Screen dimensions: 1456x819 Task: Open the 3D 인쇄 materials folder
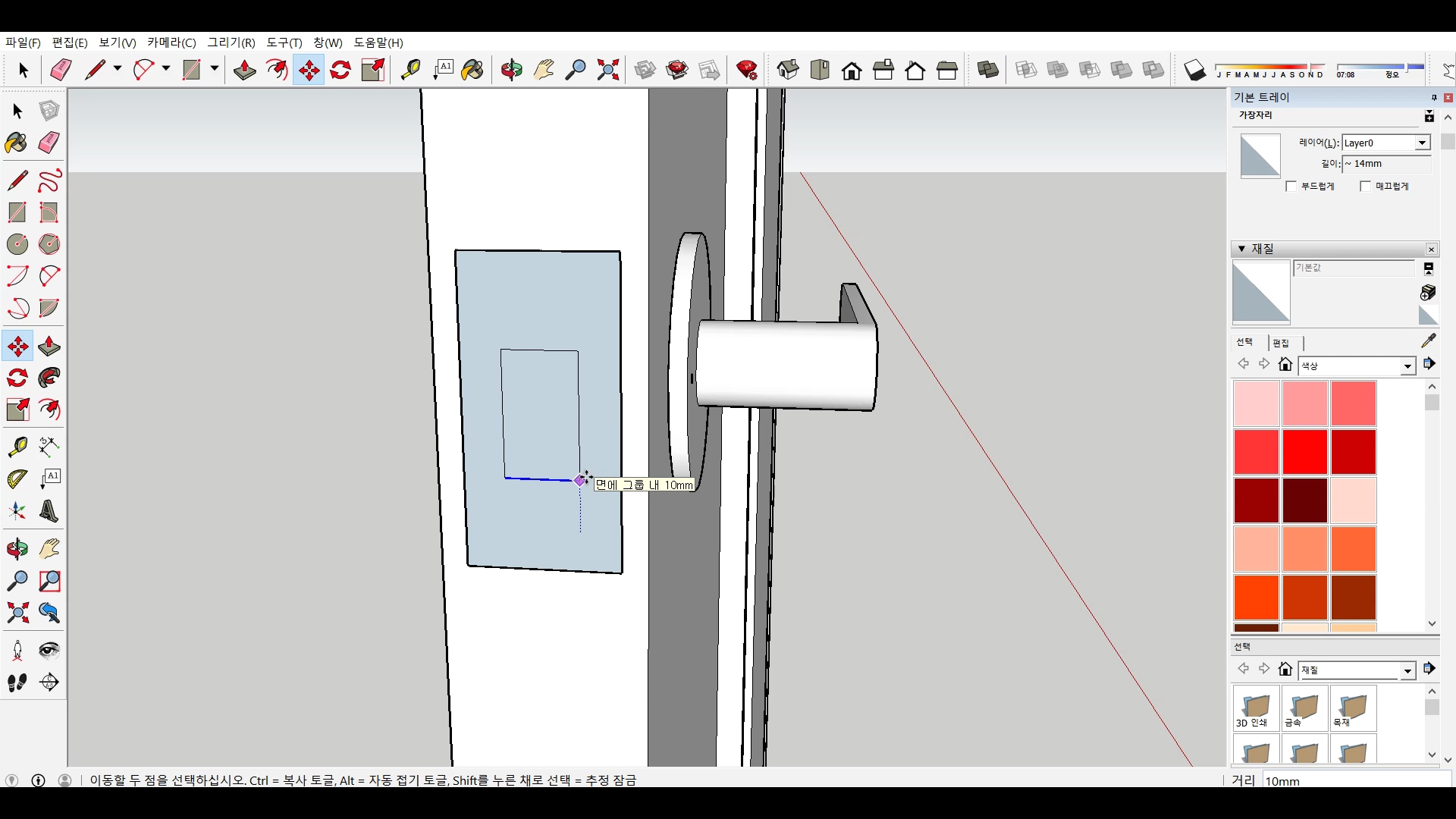[1256, 709]
